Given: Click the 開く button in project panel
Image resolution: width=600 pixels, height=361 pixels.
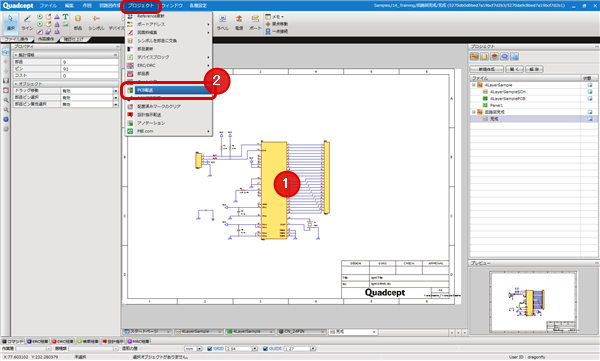Looking at the screenshot, I should tap(514, 69).
